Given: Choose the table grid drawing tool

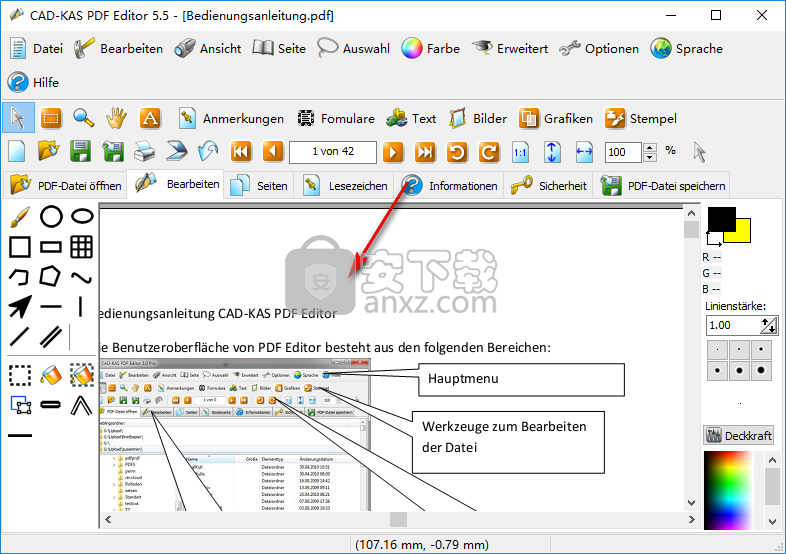Looking at the screenshot, I should (82, 246).
